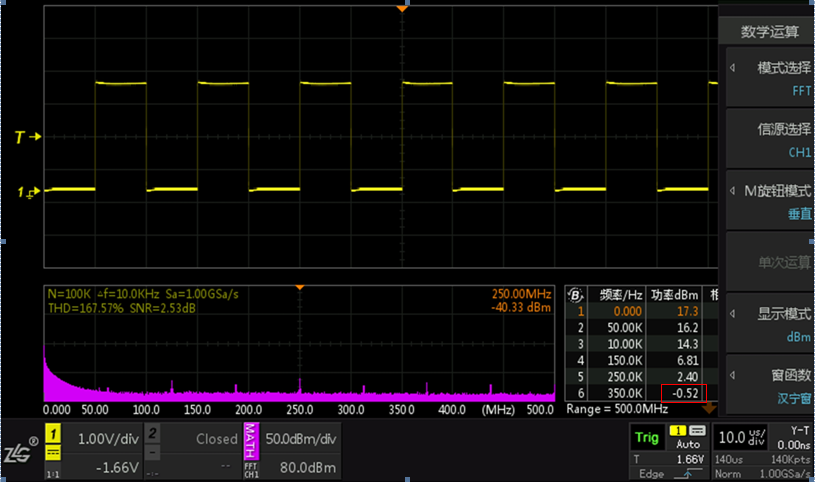Screen dimensions: 815x482
Task: Click the 数学运算 menu title
Action: click(768, 32)
